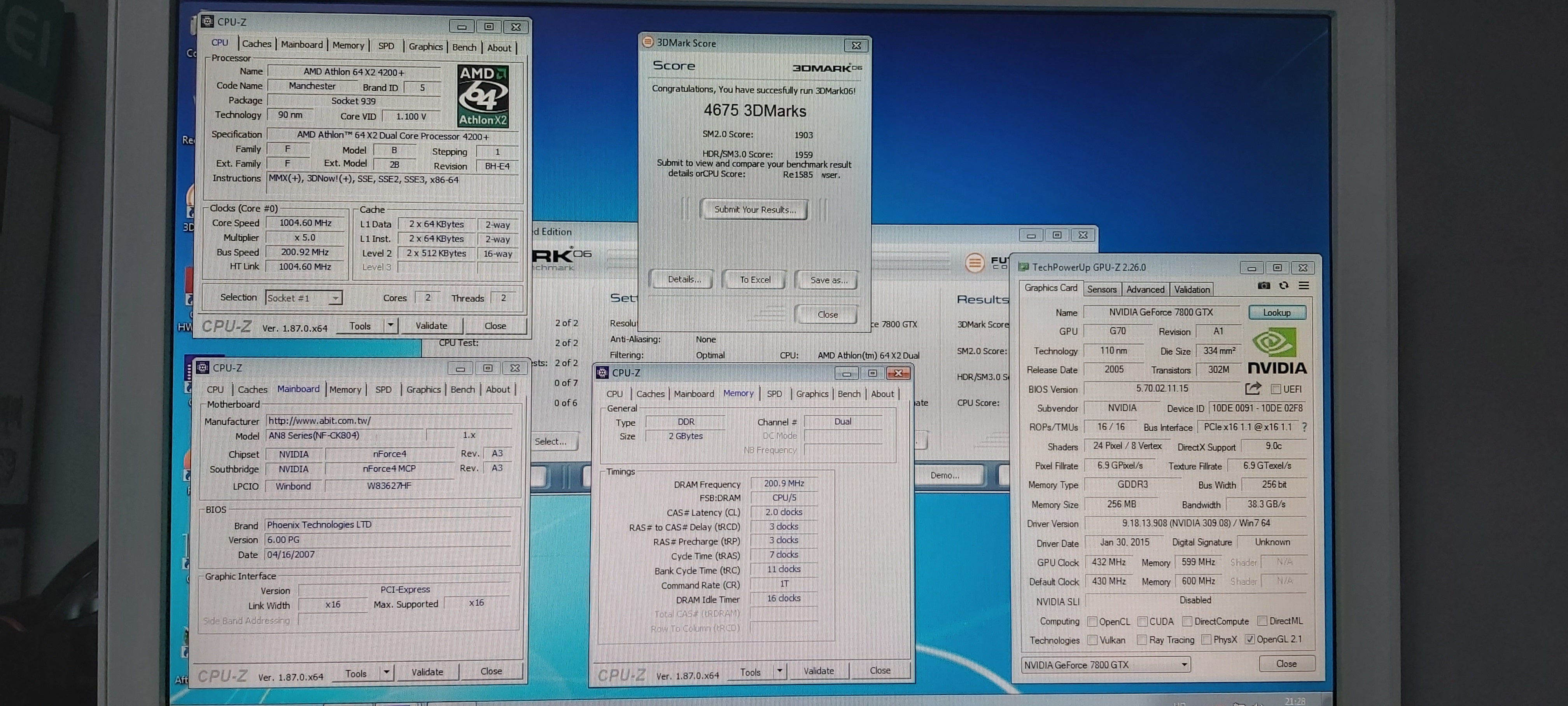Viewport: 1568px width, 706px height.
Task: Click the Bus Interface question mark icon
Action: click(1304, 427)
